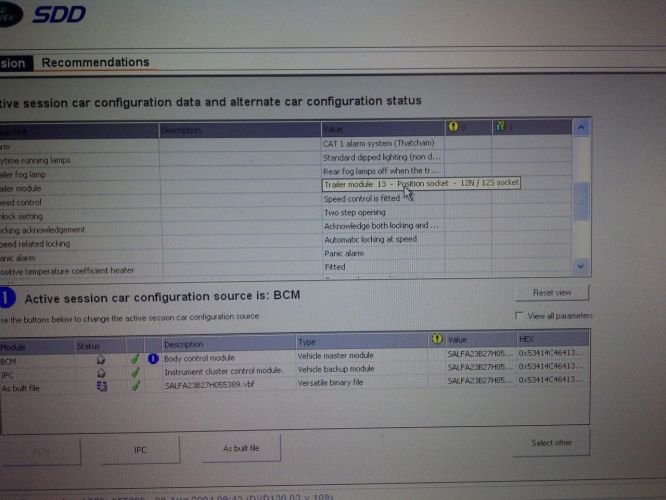Screen dimensions: 666x500
Task: Click Select other button
Action: (551, 443)
